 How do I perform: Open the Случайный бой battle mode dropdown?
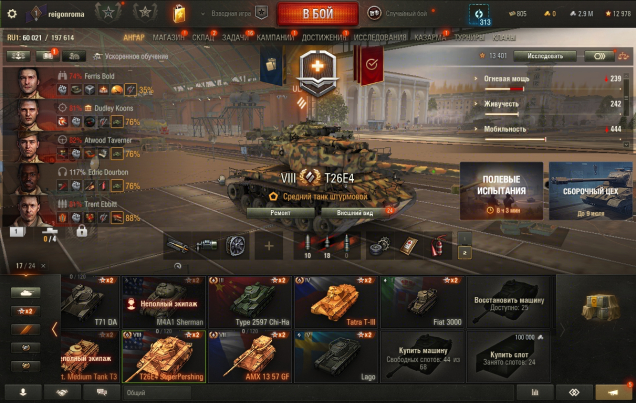click(401, 13)
